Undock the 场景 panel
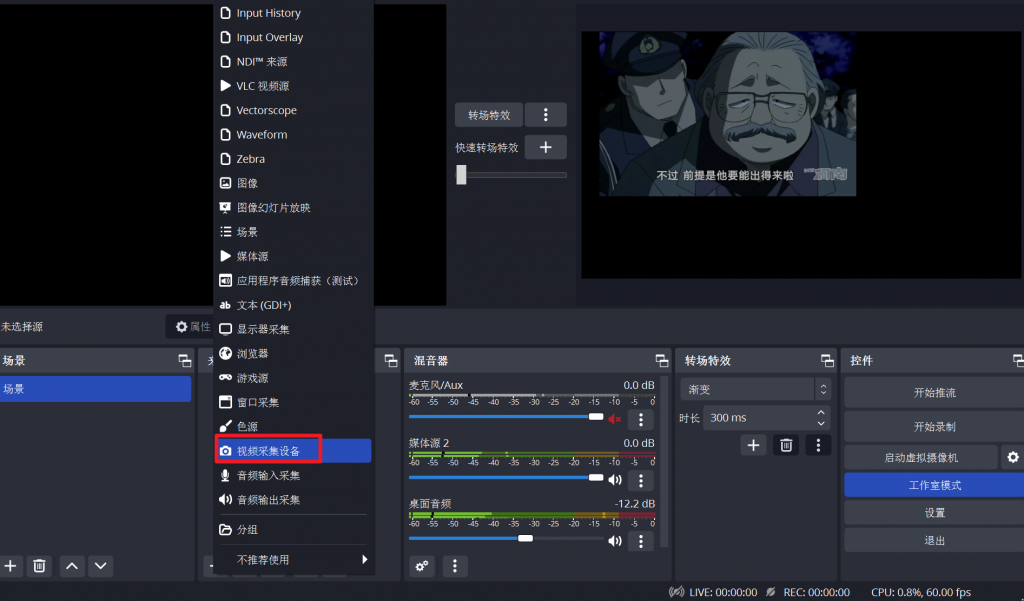The width and height of the screenshot is (1024, 601). (x=185, y=361)
